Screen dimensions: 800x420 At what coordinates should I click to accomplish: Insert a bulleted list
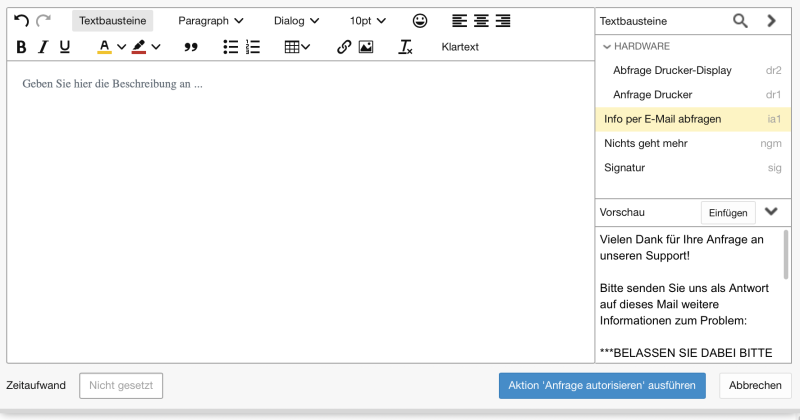pos(230,47)
